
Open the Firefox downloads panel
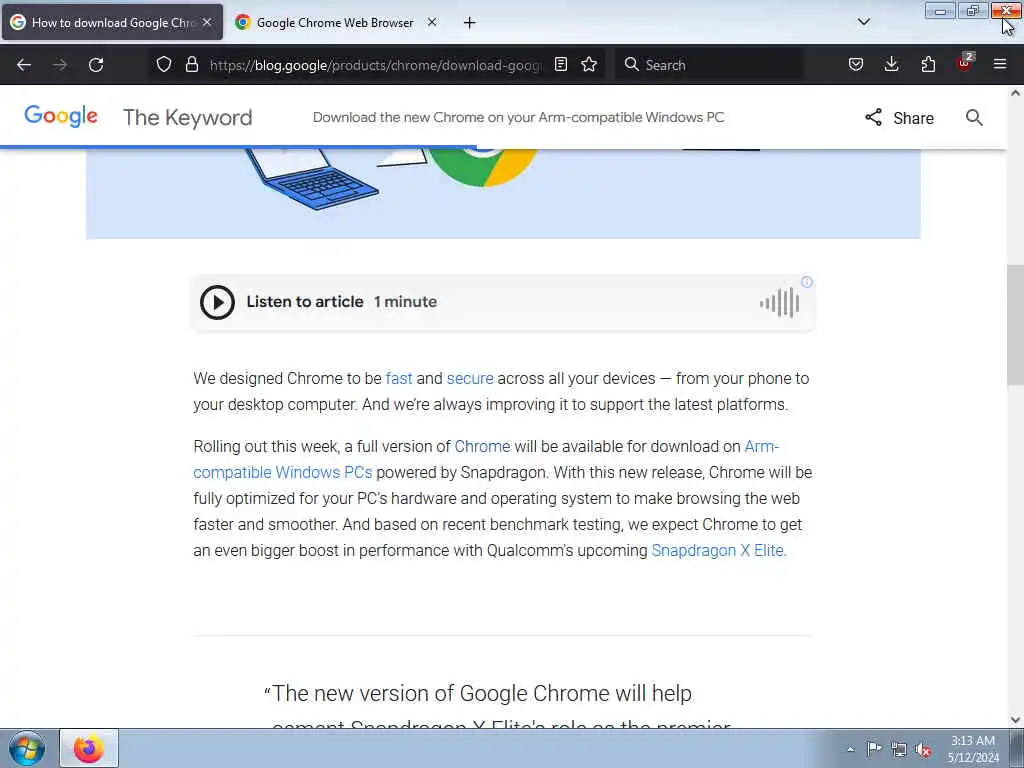coord(891,64)
